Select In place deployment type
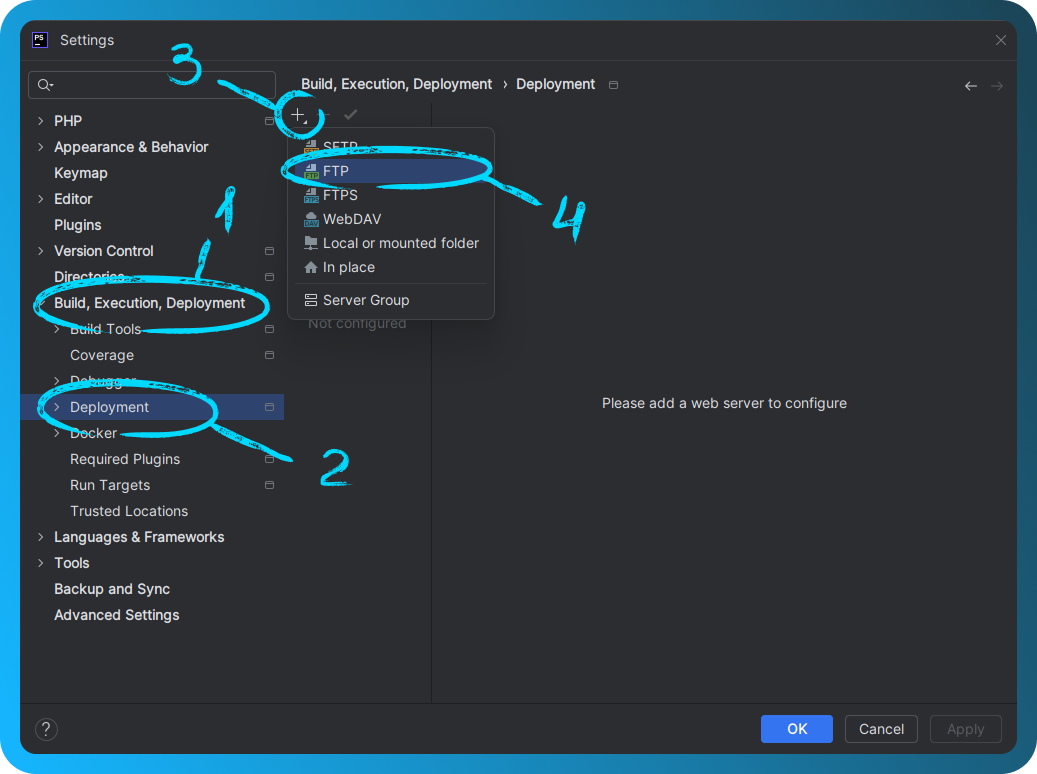 349,267
